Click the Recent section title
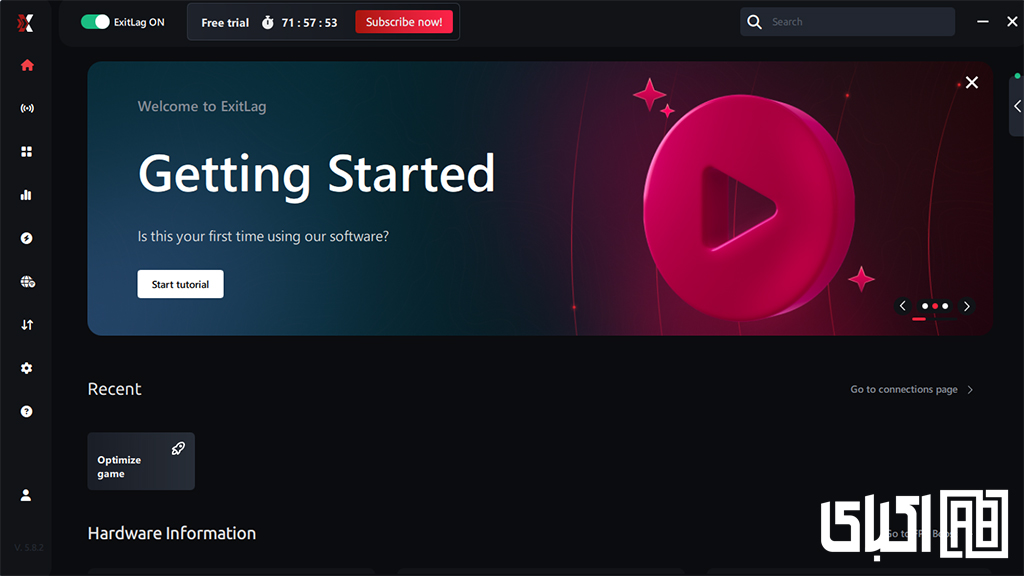Image resolution: width=1024 pixels, height=576 pixels. coord(114,389)
